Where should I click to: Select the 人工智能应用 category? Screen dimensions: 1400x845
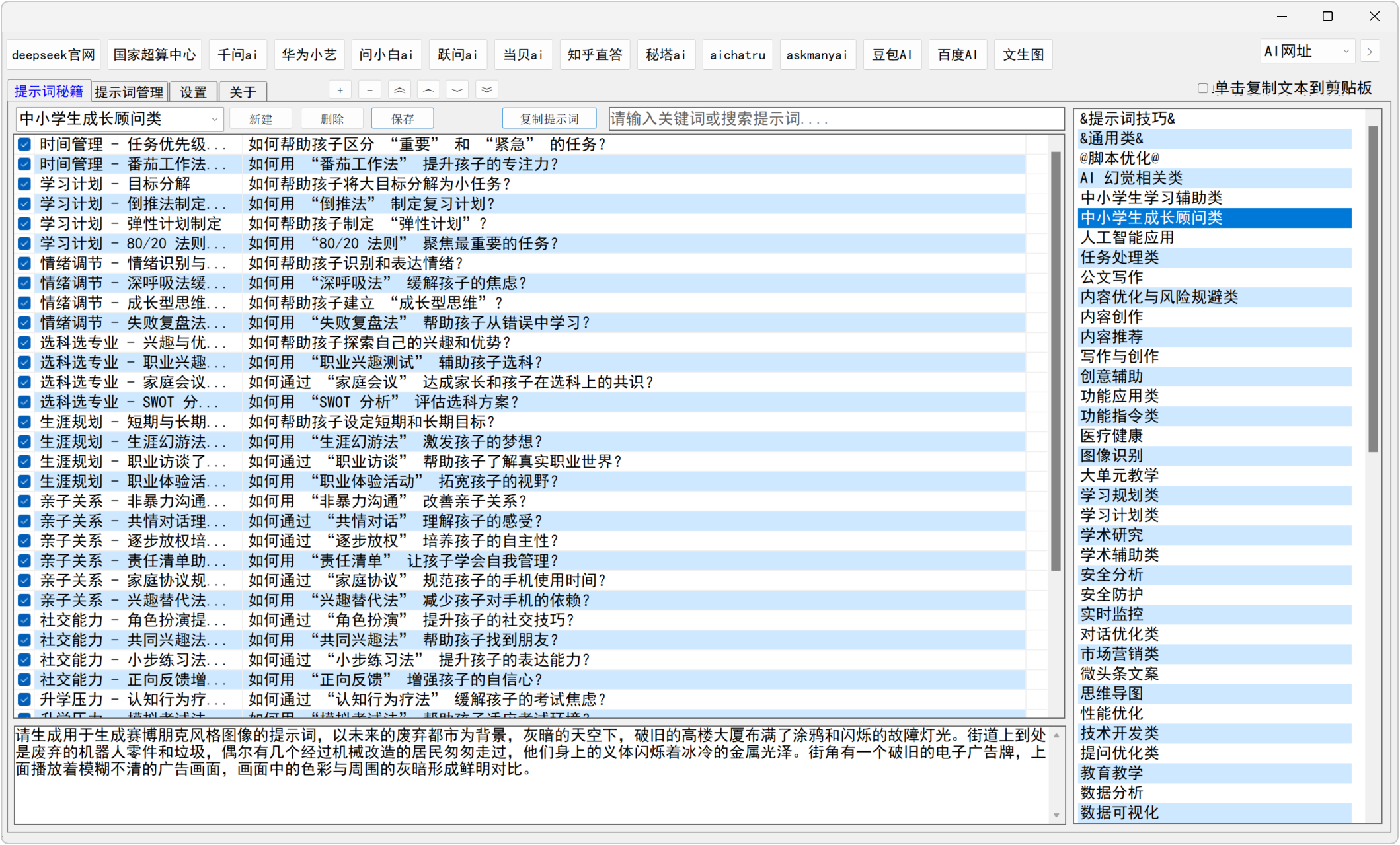pos(1215,238)
